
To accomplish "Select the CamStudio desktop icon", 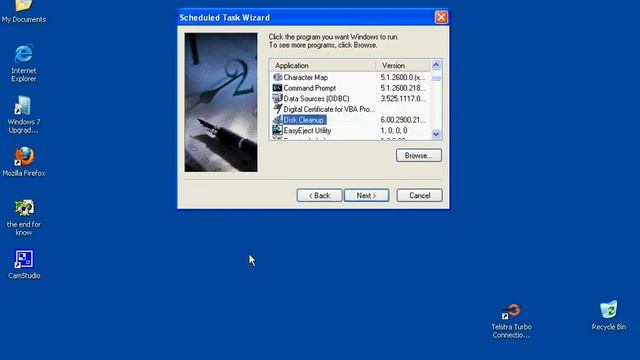I will pyautogui.click(x=24, y=264).
